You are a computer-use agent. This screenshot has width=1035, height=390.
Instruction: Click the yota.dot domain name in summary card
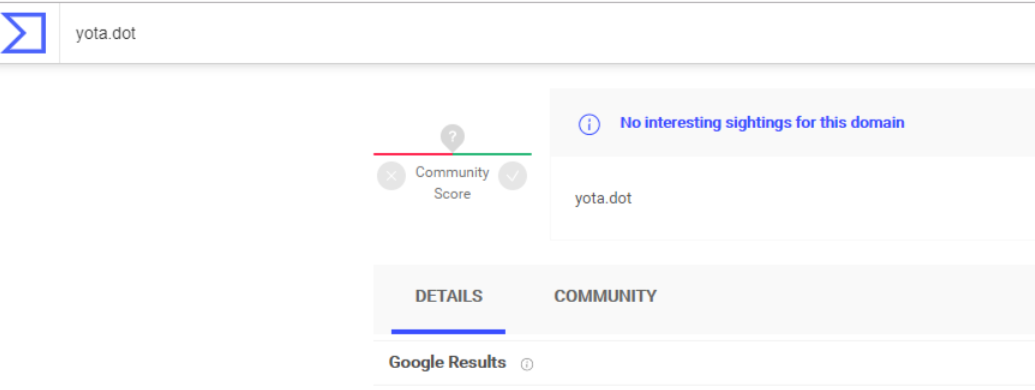[603, 198]
